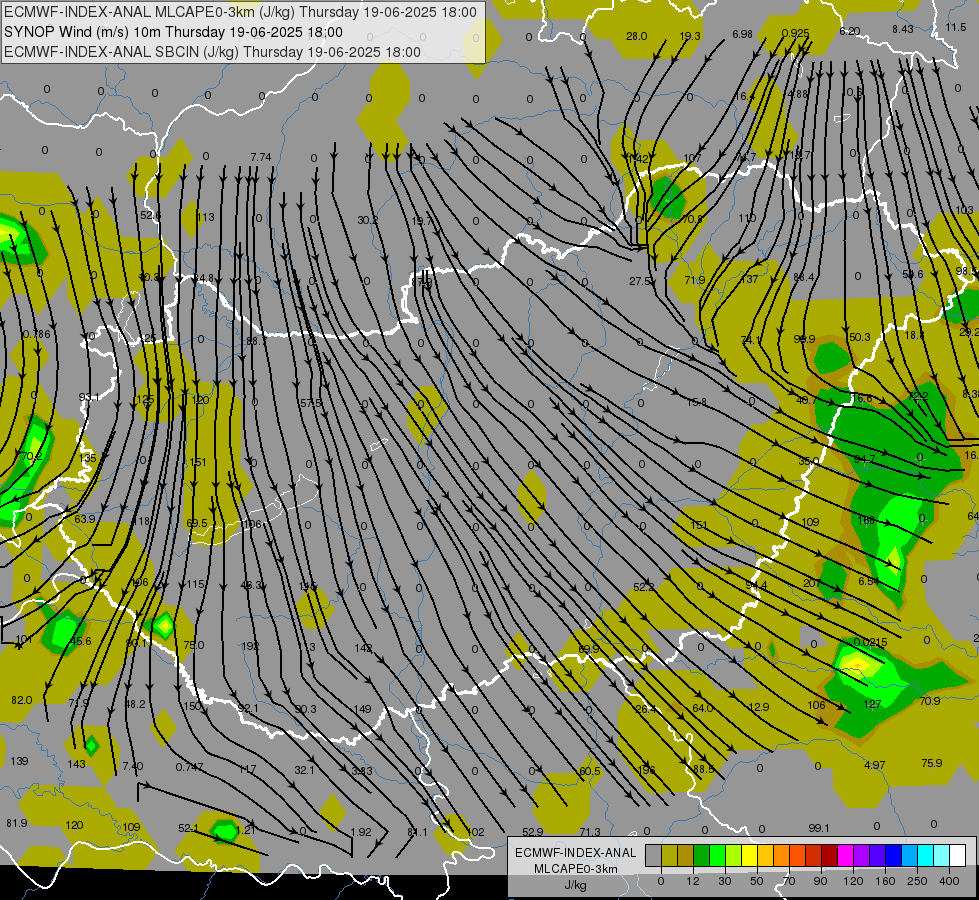The width and height of the screenshot is (979, 900).
Task: Select the white legend color swatch
Action: 958,856
